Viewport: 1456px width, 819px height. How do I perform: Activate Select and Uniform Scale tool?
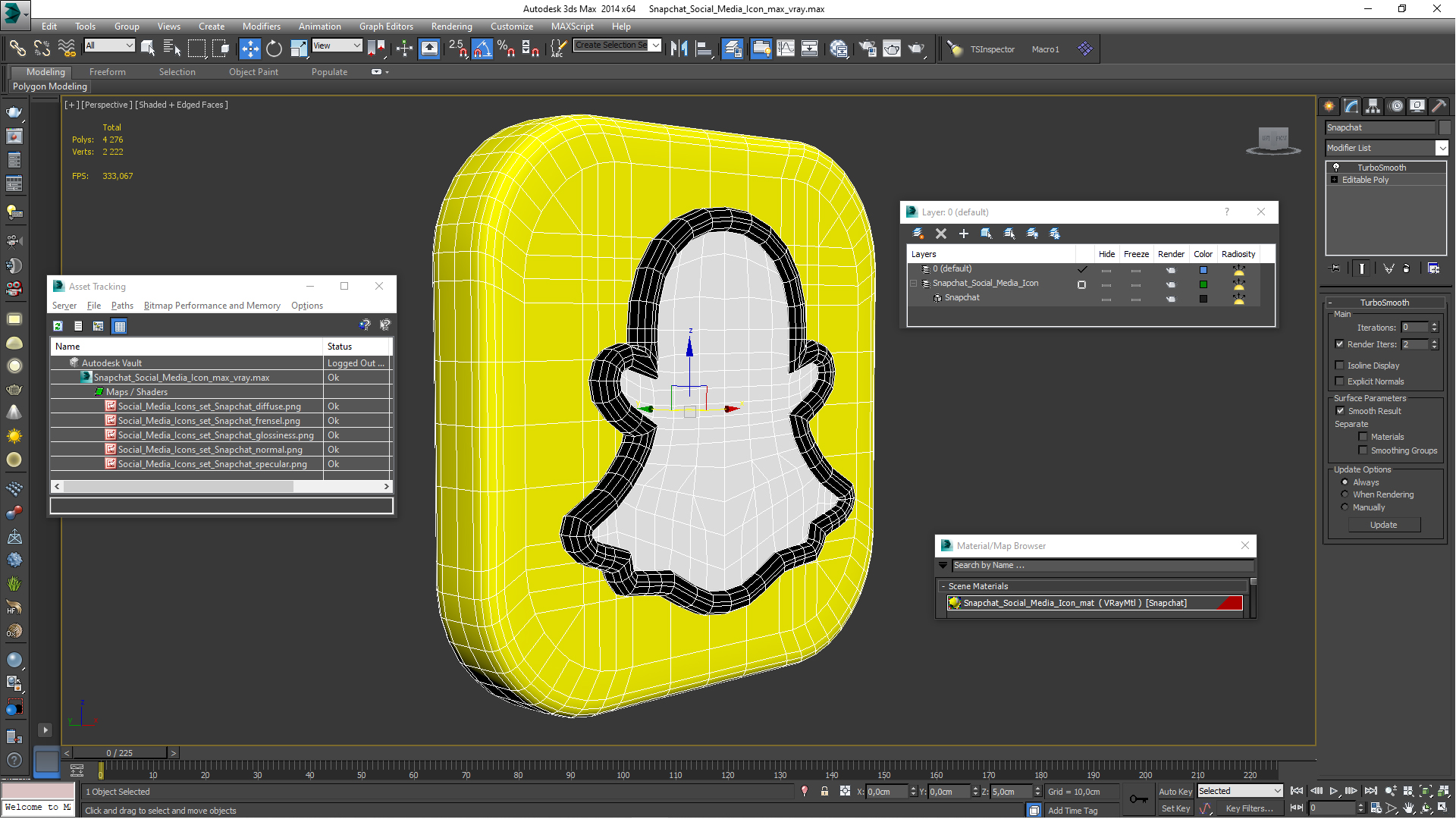[299, 49]
